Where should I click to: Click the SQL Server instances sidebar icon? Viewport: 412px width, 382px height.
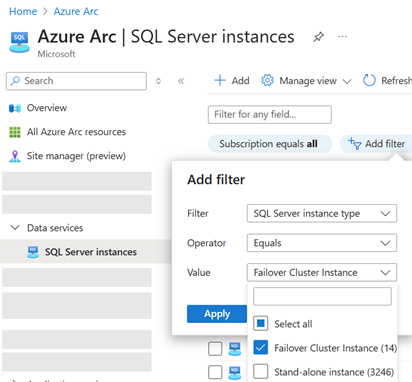(33, 252)
